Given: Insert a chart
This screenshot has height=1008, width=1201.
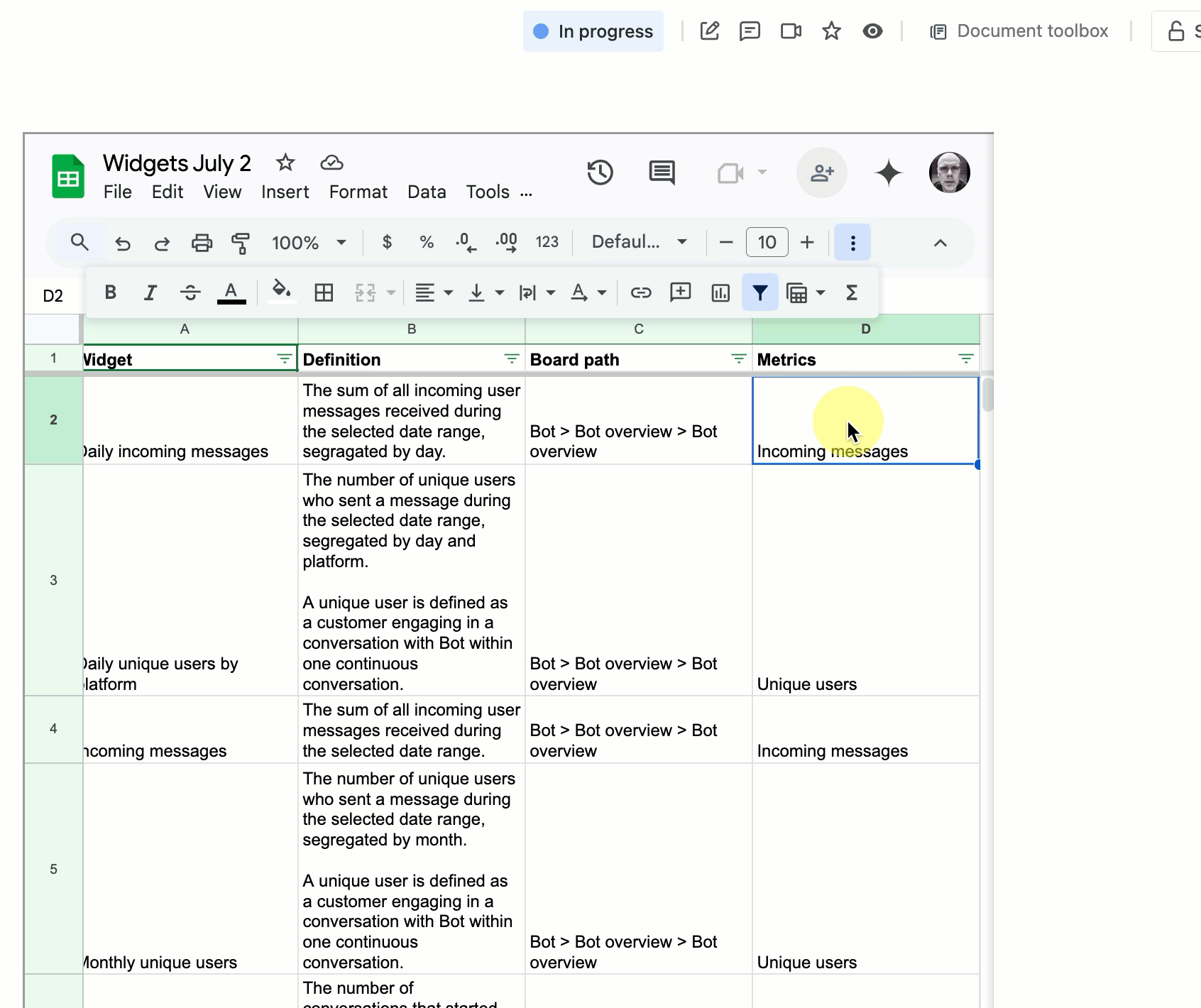Looking at the screenshot, I should click(720, 292).
